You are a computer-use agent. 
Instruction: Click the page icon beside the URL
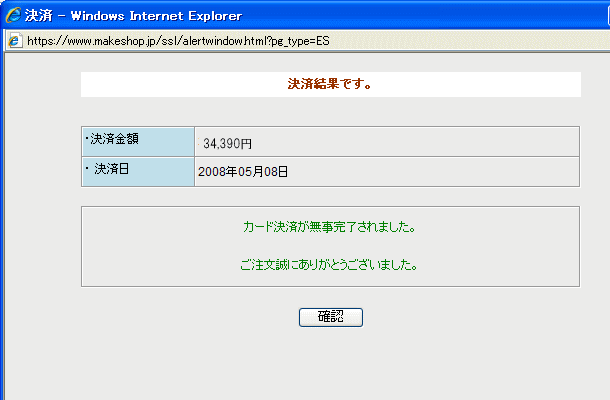(15, 40)
